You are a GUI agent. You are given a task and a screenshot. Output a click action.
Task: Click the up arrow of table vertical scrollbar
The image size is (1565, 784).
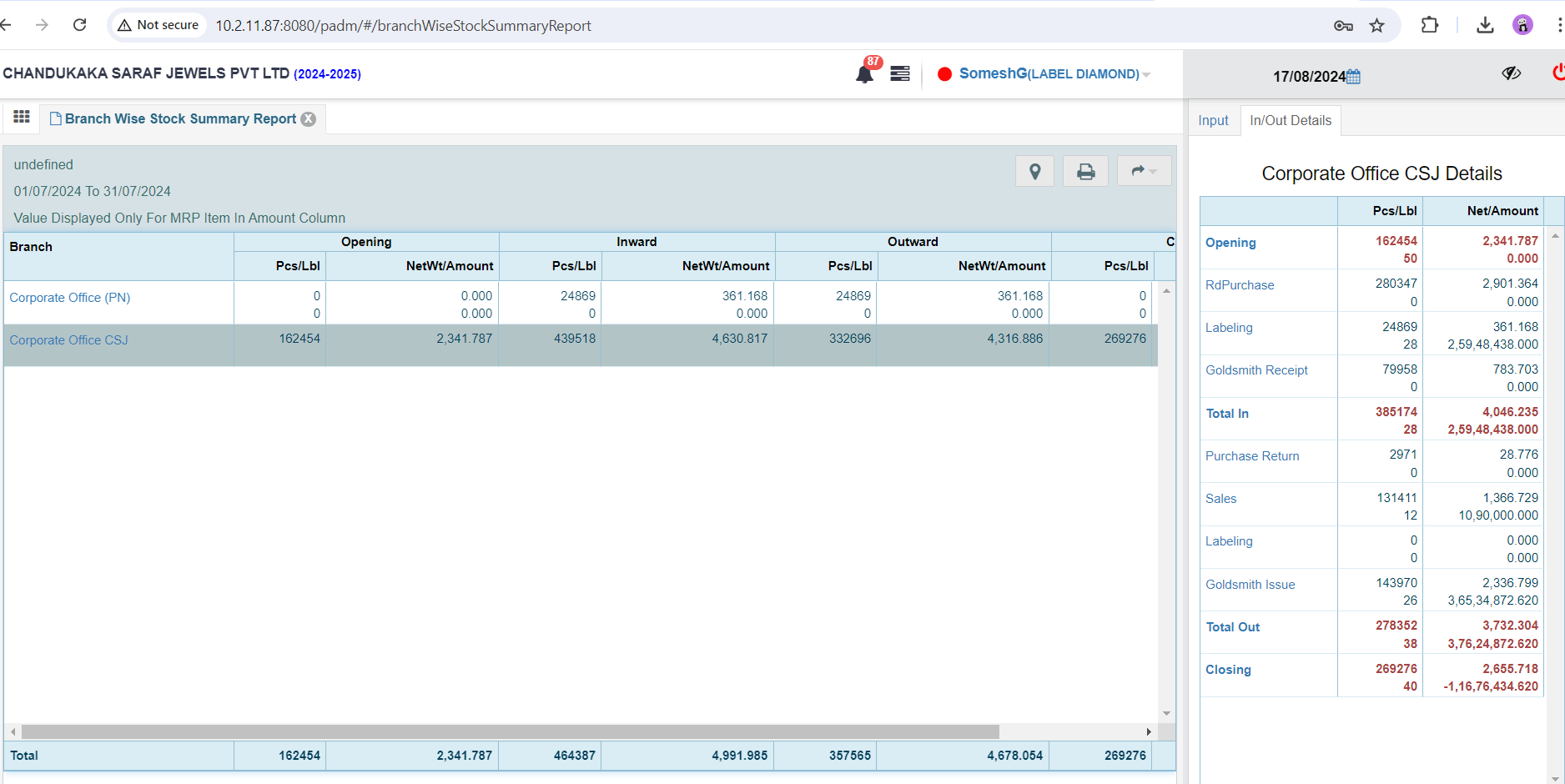click(x=1166, y=290)
